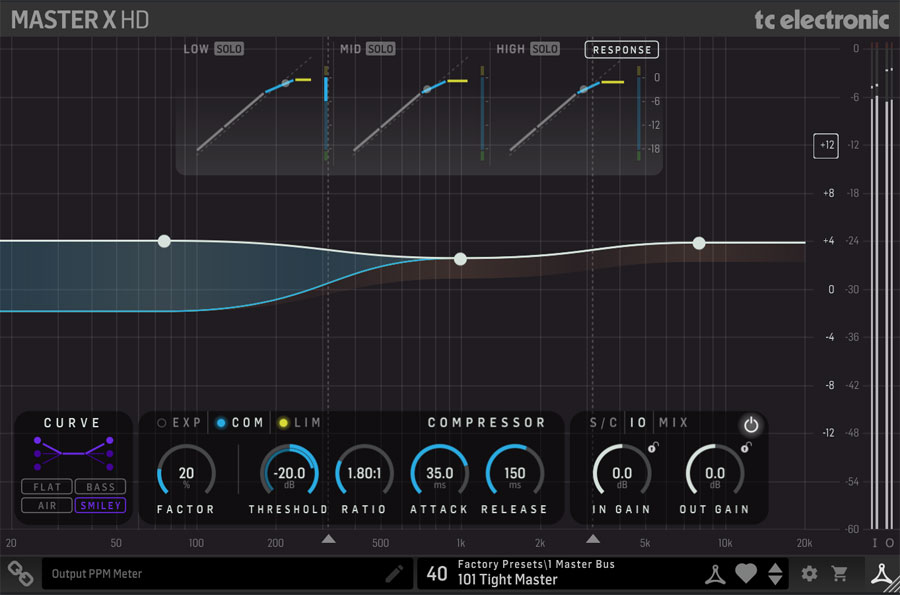Click the input meter I label
Image resolution: width=900 pixels, height=595 pixels.
[x=875, y=543]
